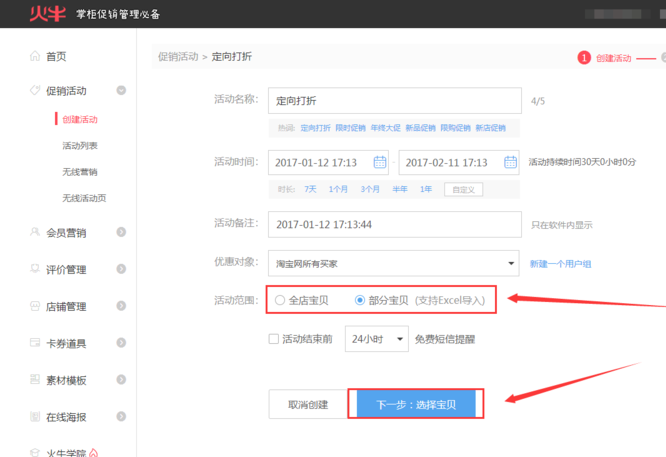Image resolution: width=666 pixels, height=457 pixels.
Task: Click the poster icon beside 在线海报
Action: tap(35, 416)
